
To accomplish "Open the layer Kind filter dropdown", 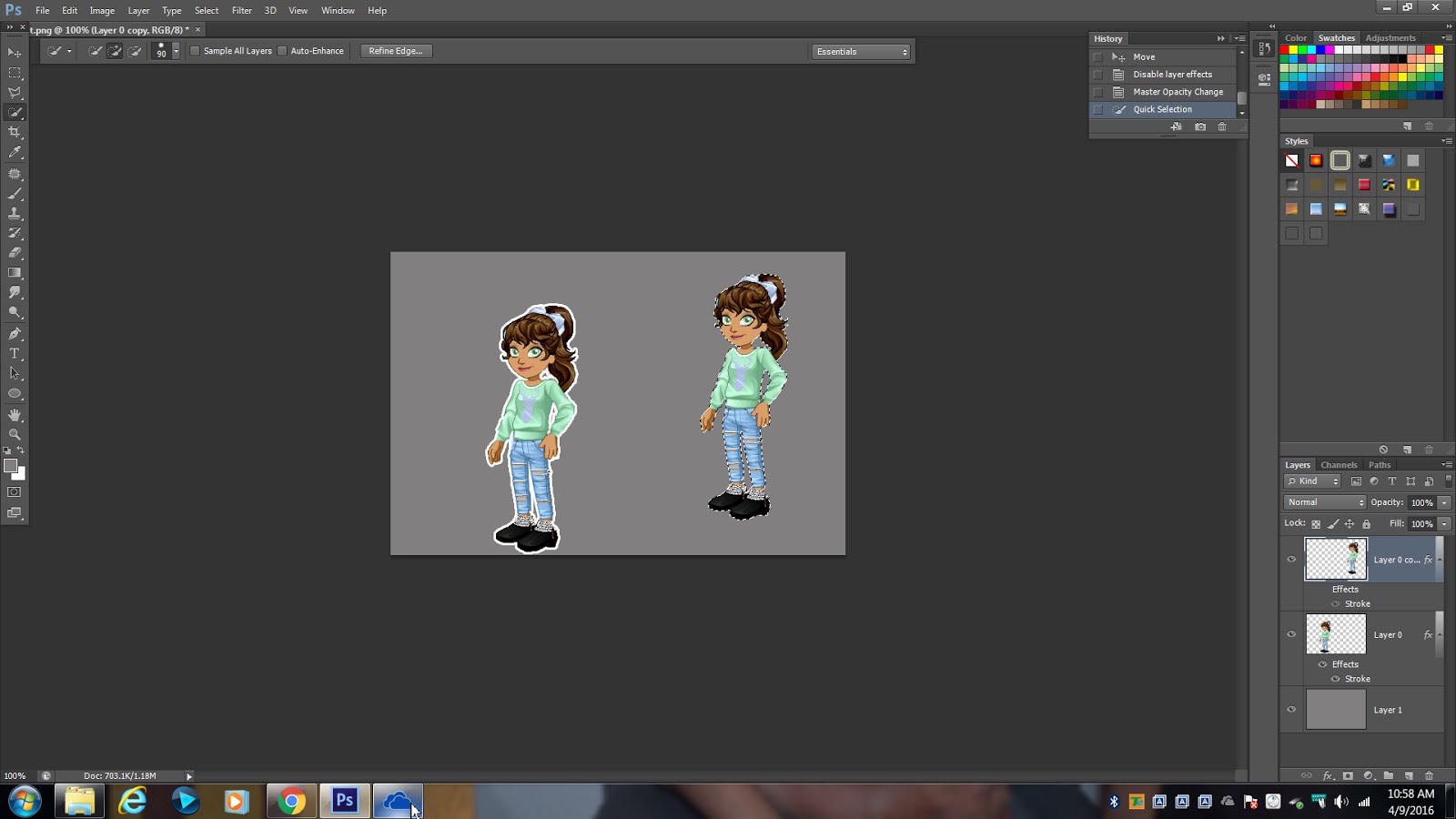I will [1312, 481].
